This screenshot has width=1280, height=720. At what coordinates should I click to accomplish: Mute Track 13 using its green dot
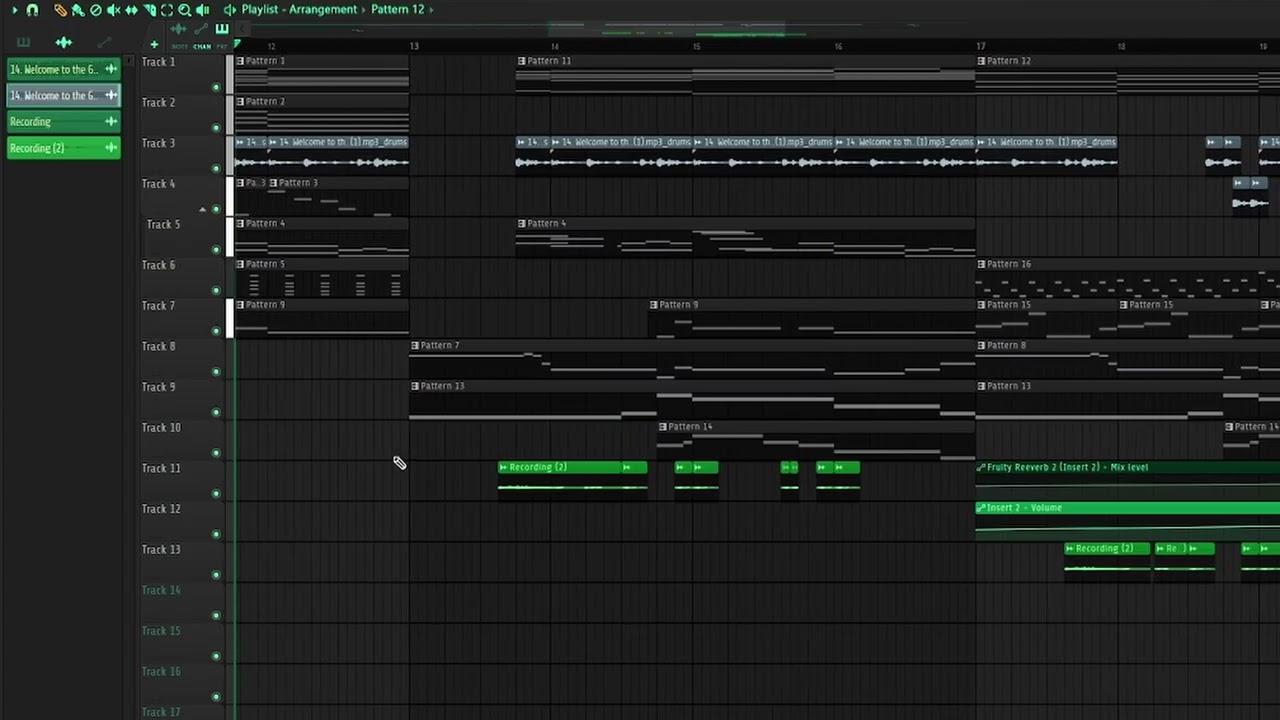pos(216,575)
